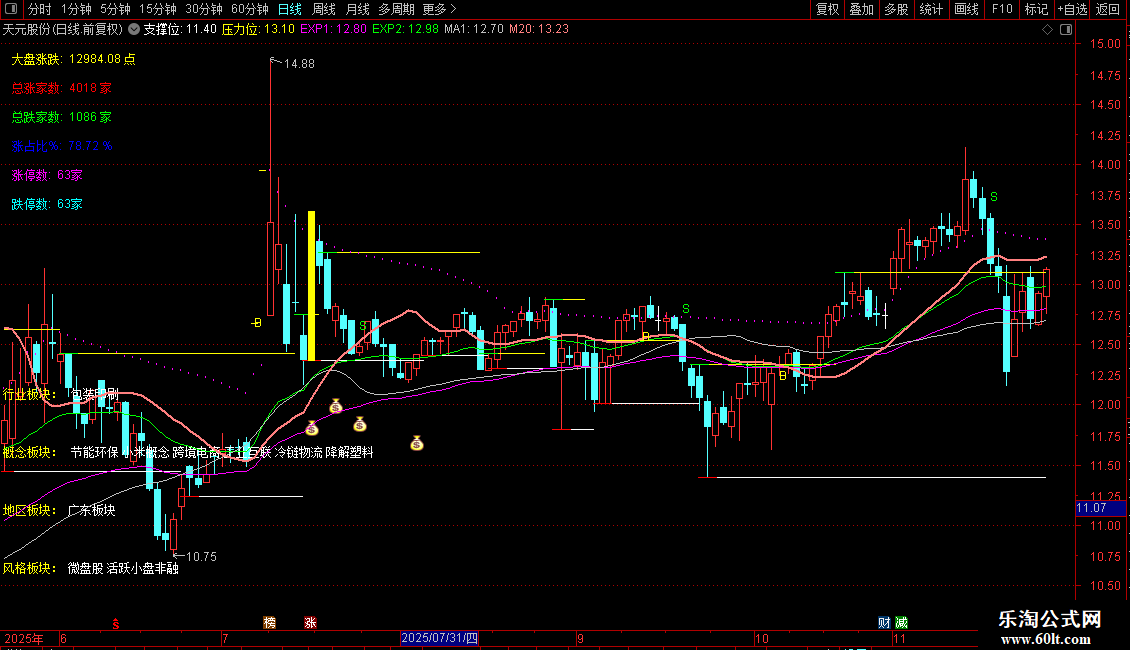Click the 大盘涨跌 12984.08 点 line
The width and height of the screenshot is (1130, 650).
point(74,59)
